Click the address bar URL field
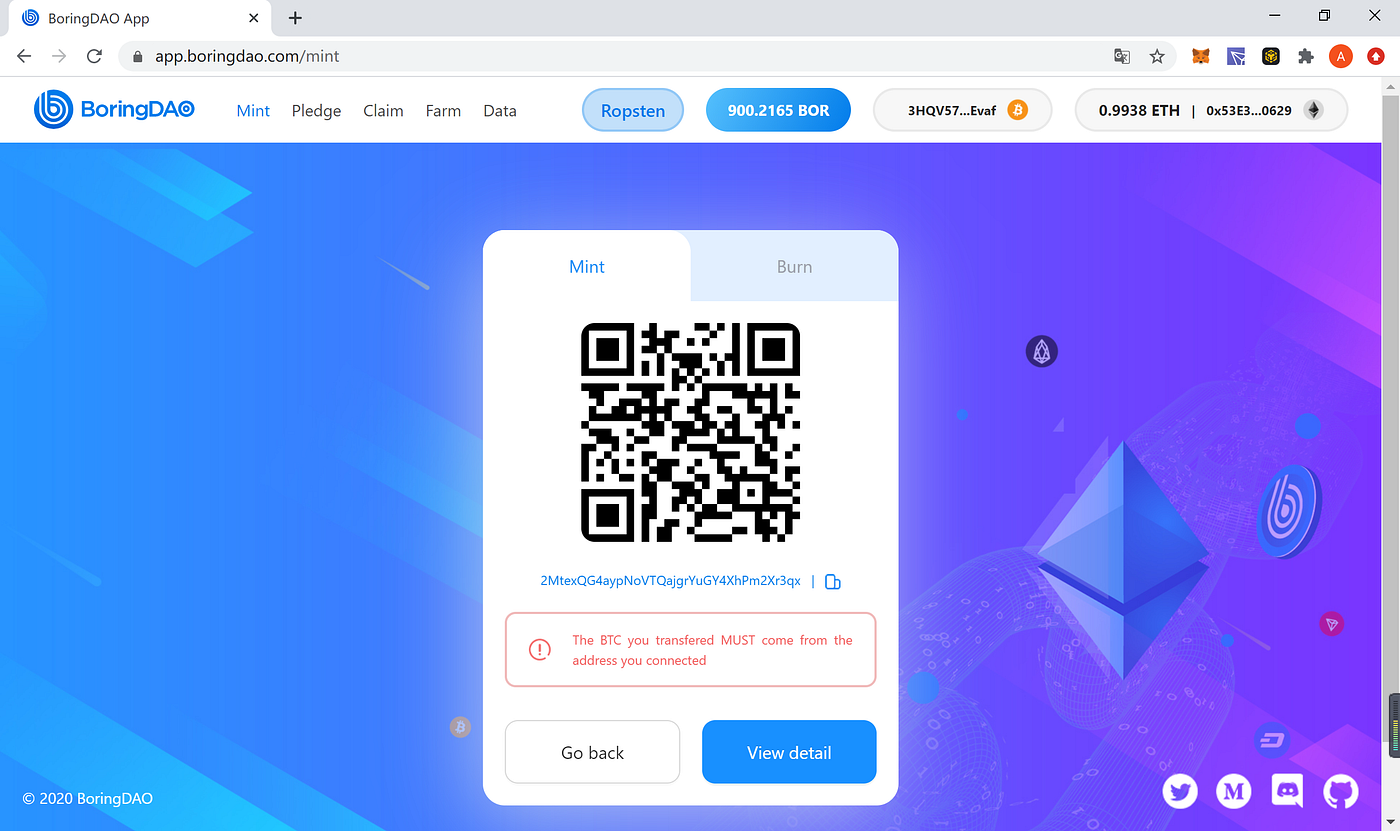 pos(620,56)
